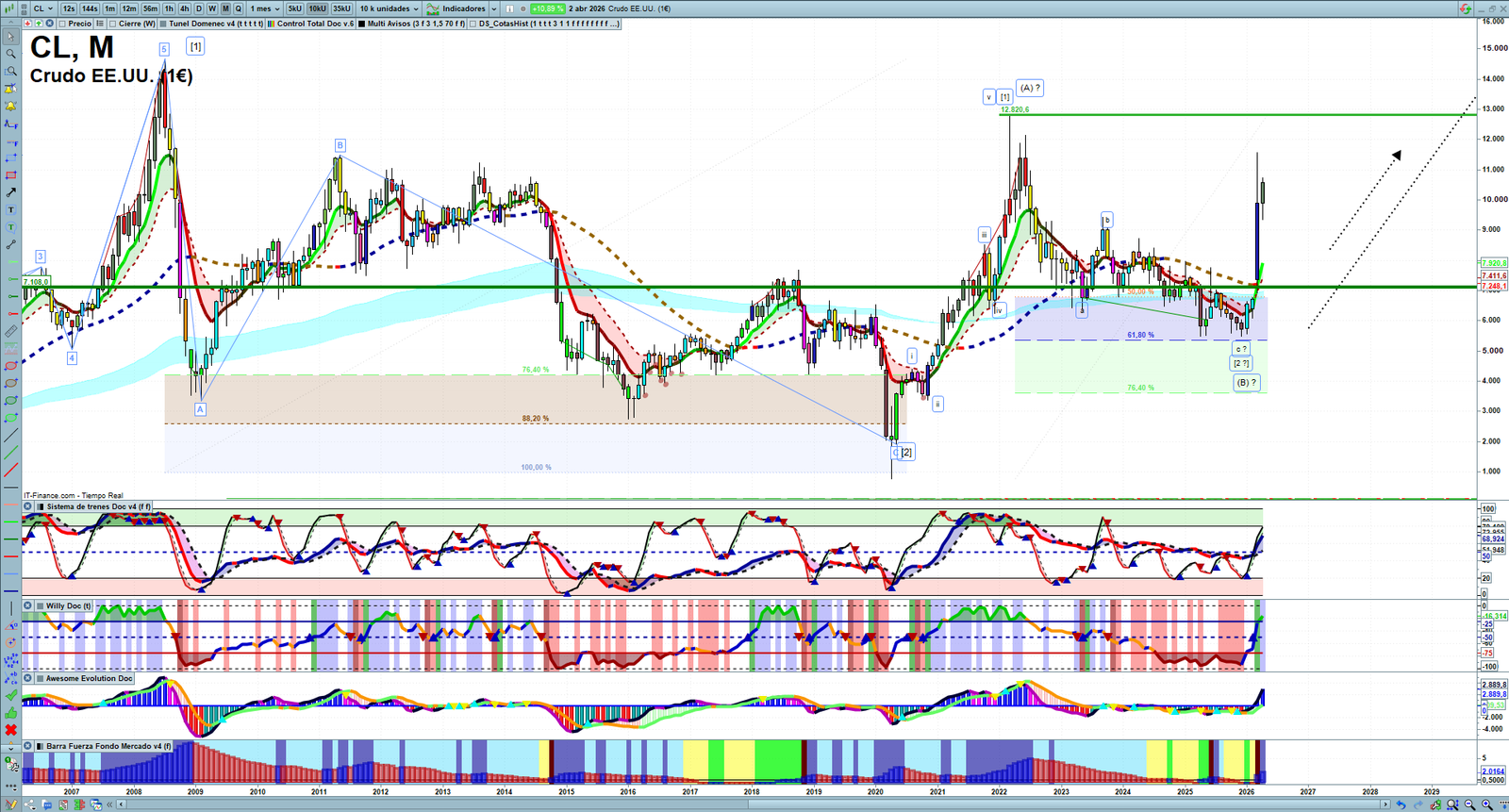Select the brown ellipse drawing tool
The image size is (1509, 812).
point(10,383)
